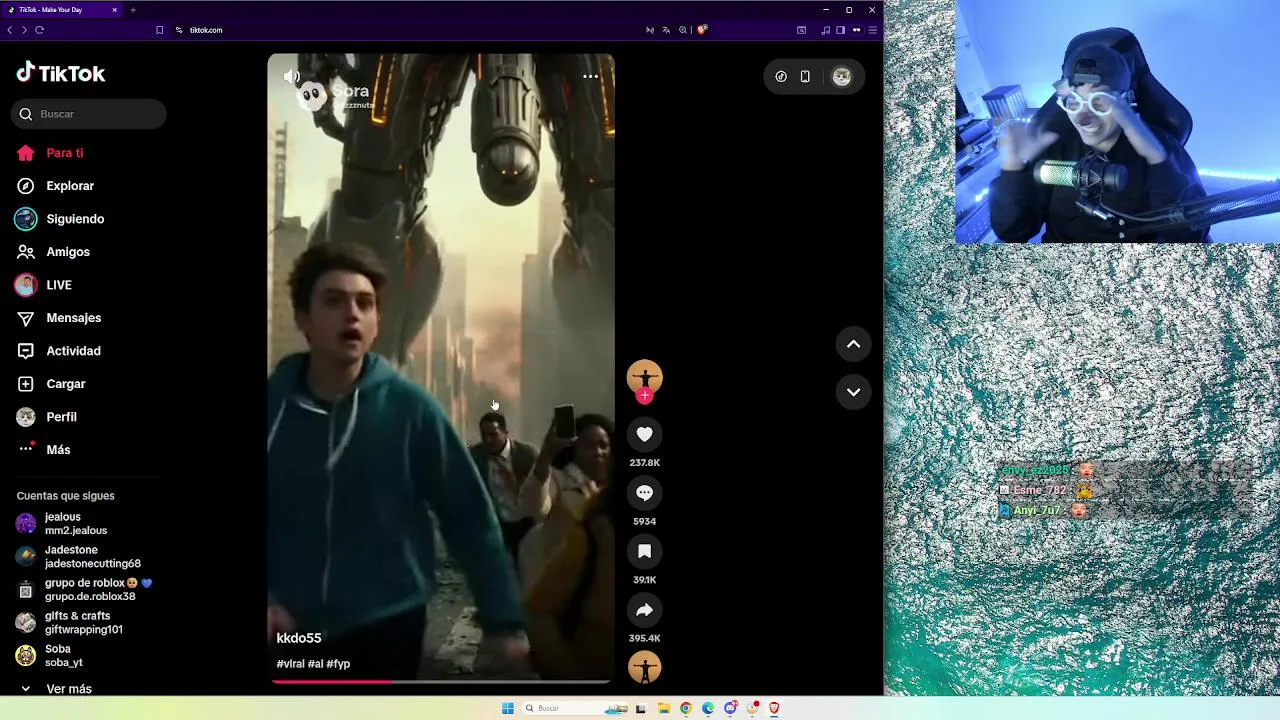Select the TikTok - Make Your Day tab
The height and width of the screenshot is (720, 1280).
pos(62,10)
